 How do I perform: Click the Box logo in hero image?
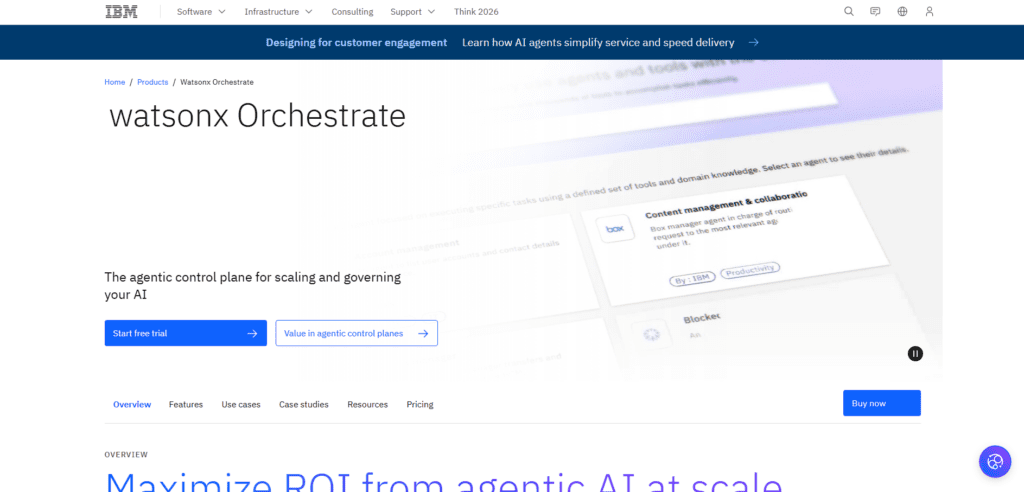pyautogui.click(x=615, y=229)
